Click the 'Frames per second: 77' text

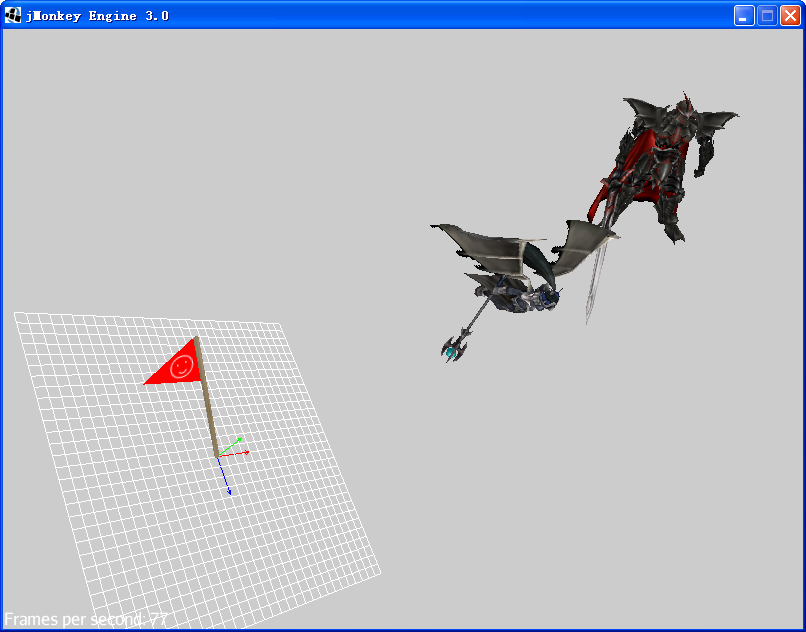[x=86, y=620]
